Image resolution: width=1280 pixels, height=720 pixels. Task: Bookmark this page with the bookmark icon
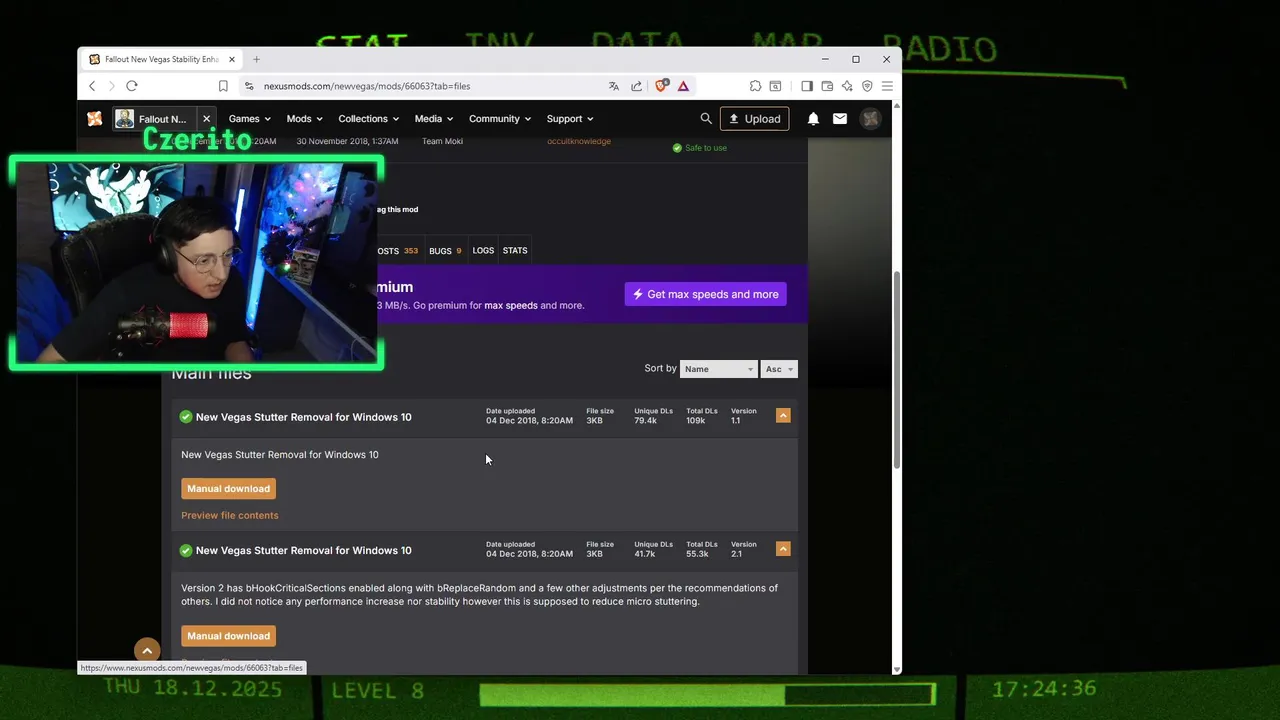click(223, 86)
